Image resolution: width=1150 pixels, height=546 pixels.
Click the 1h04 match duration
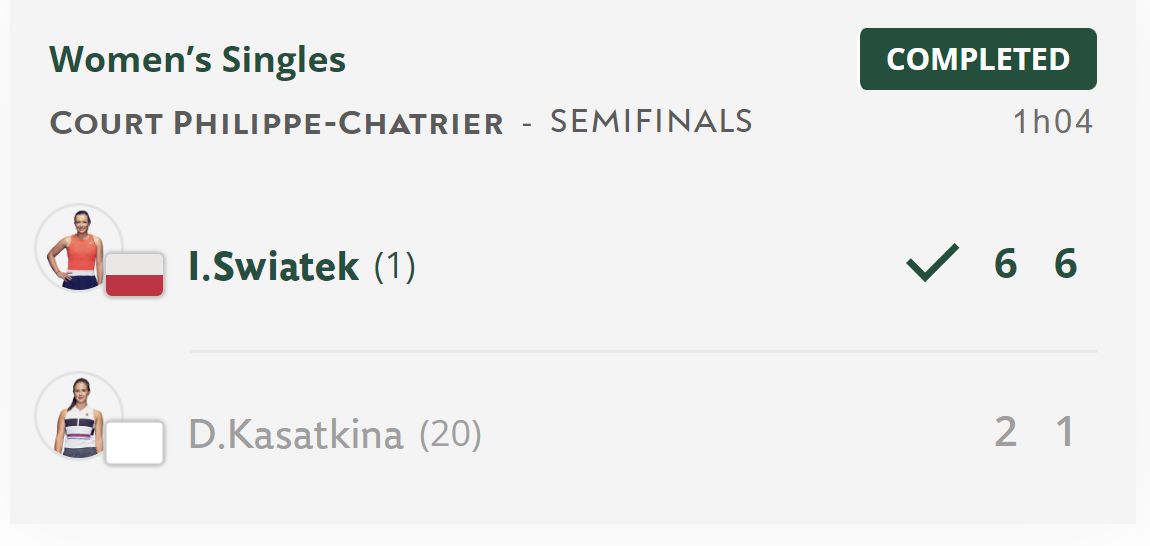1053,123
